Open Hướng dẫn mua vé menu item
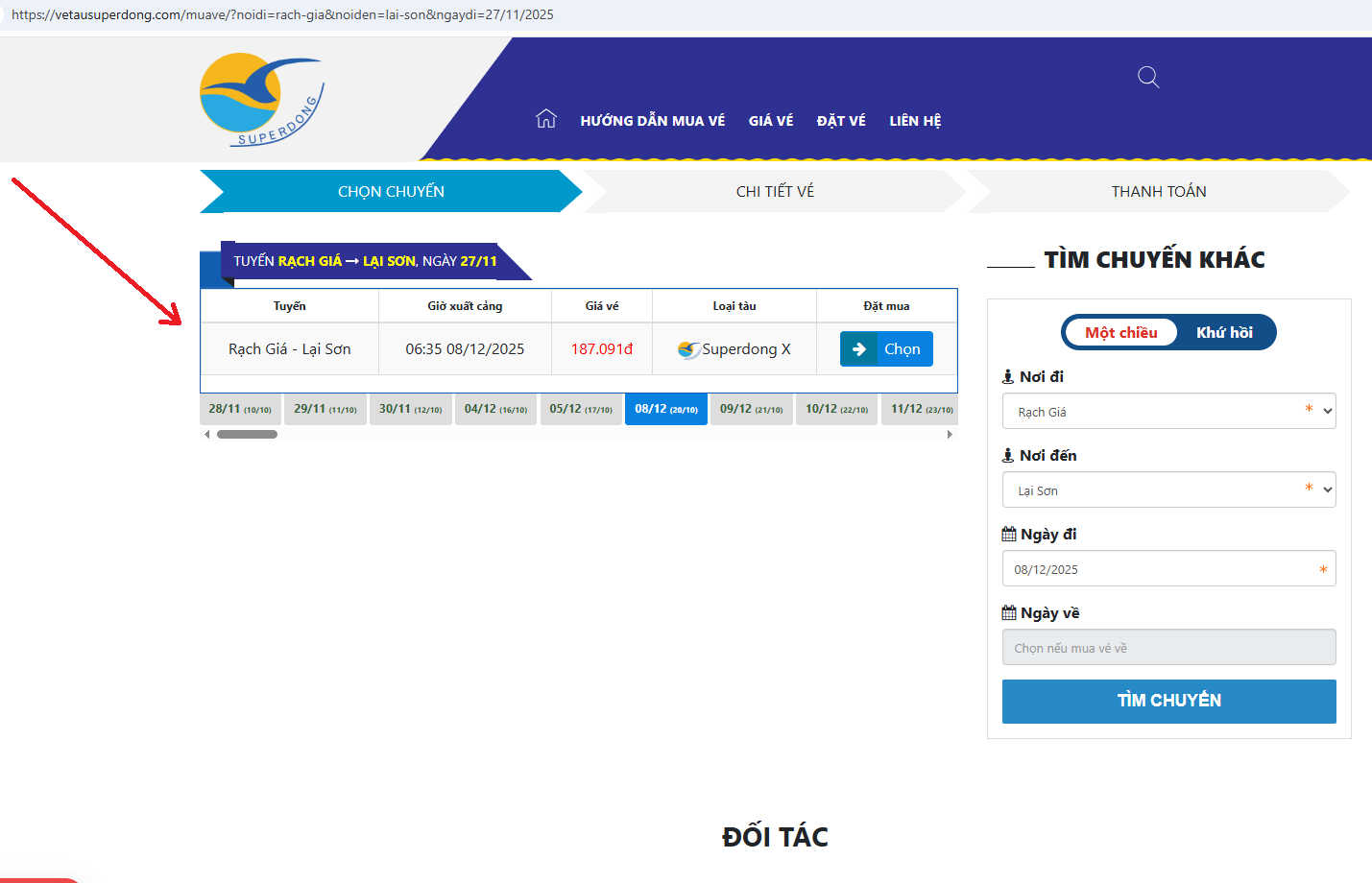 tap(652, 121)
